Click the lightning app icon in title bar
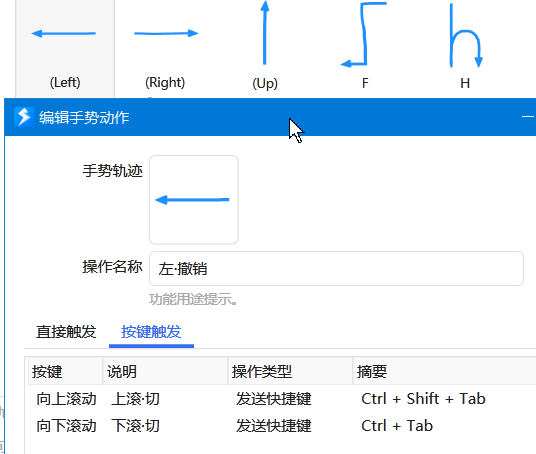 tap(24, 117)
